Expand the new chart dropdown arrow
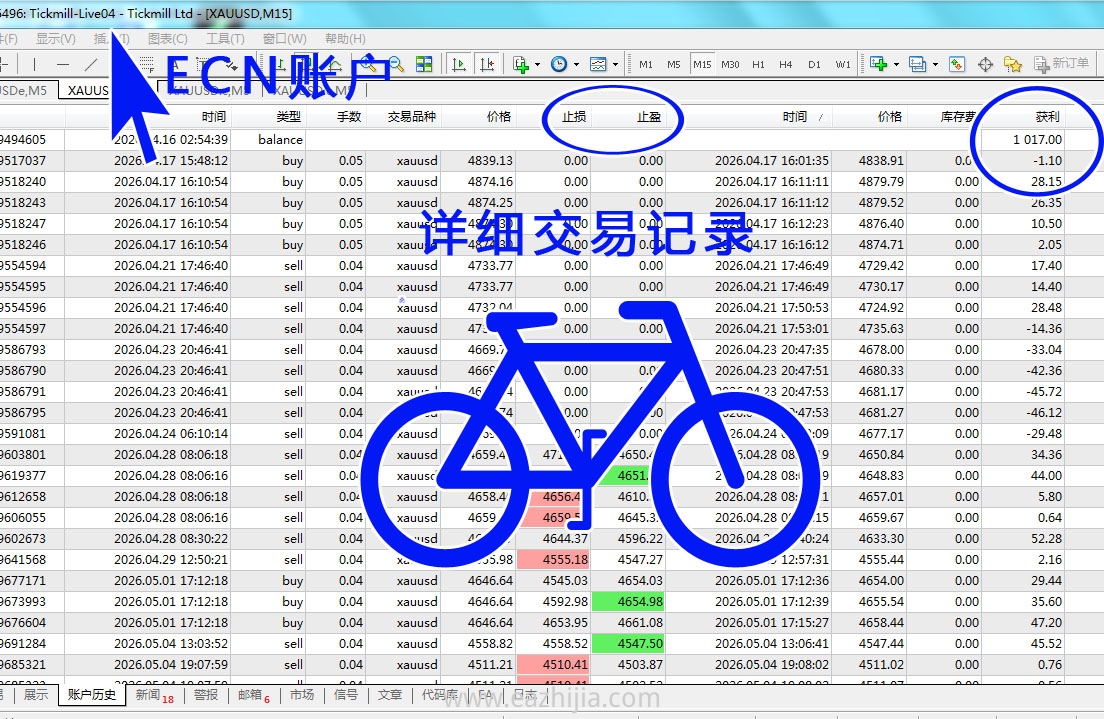This screenshot has height=719, width=1104. pos(896,64)
